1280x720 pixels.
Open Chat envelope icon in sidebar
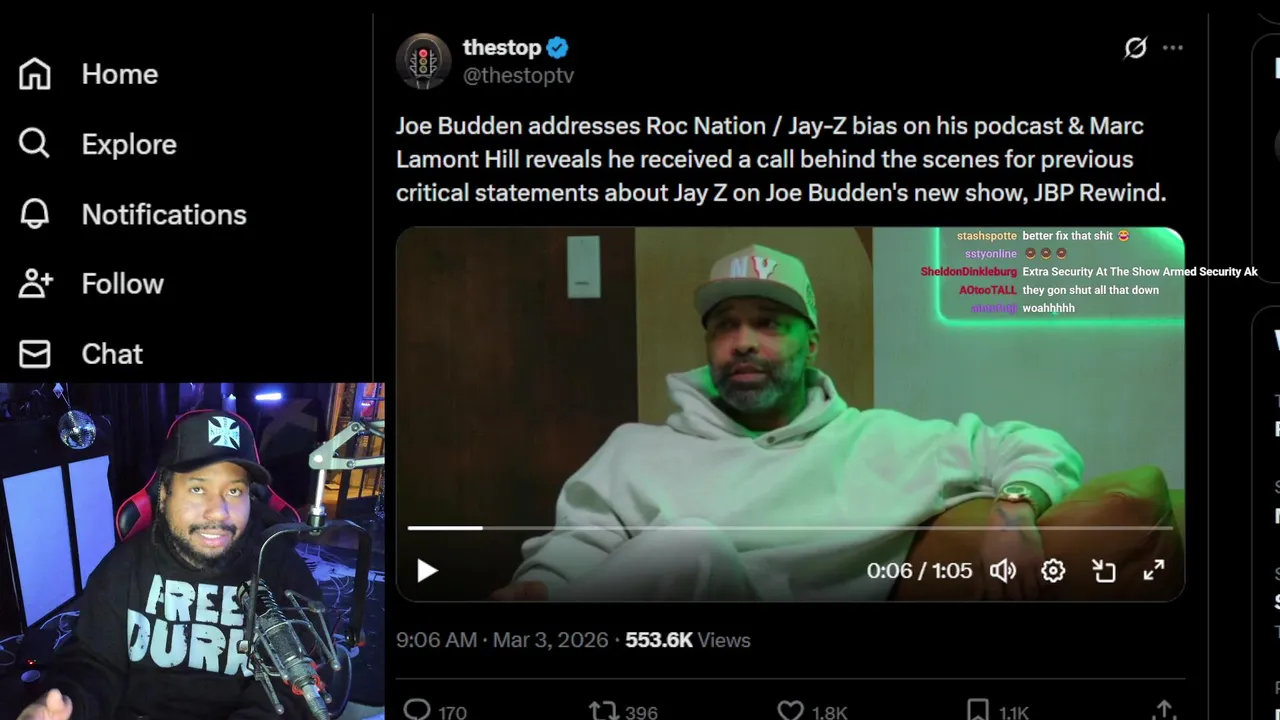35,354
